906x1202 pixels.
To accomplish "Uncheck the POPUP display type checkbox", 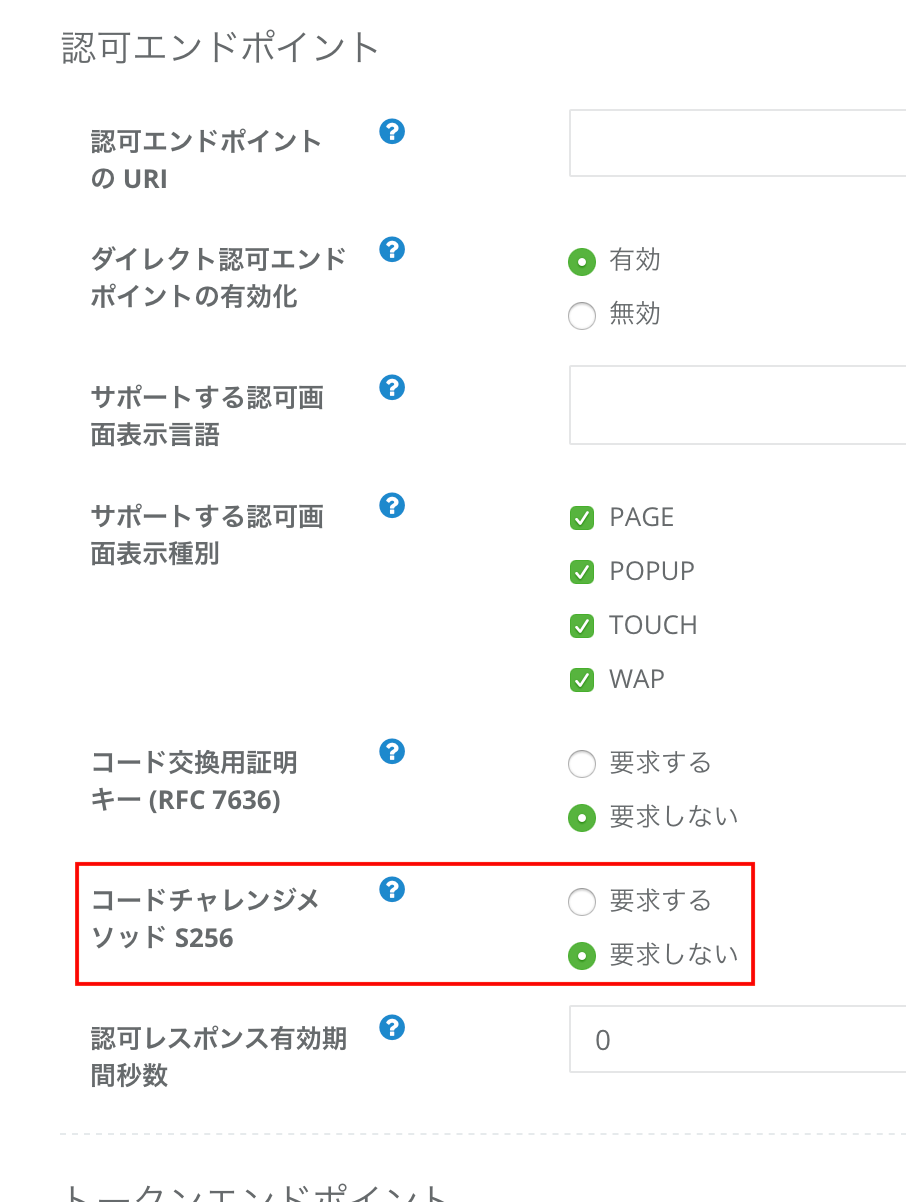I will tap(582, 572).
